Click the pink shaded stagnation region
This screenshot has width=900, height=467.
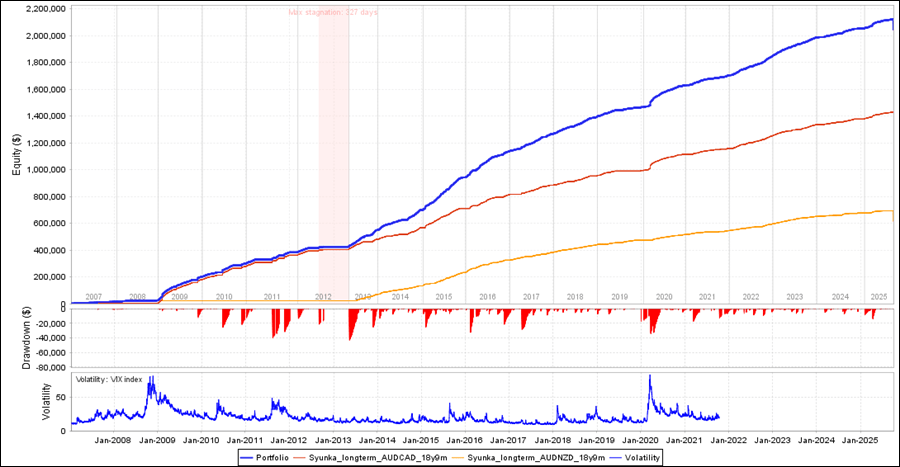(333, 150)
